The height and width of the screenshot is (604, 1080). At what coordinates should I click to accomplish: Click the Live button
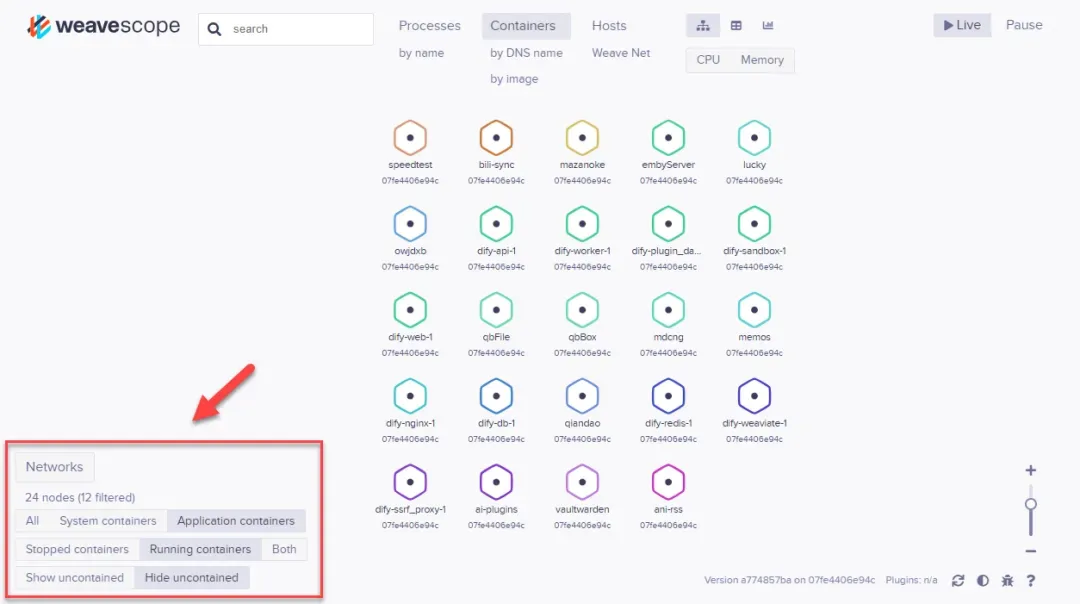click(x=962, y=25)
